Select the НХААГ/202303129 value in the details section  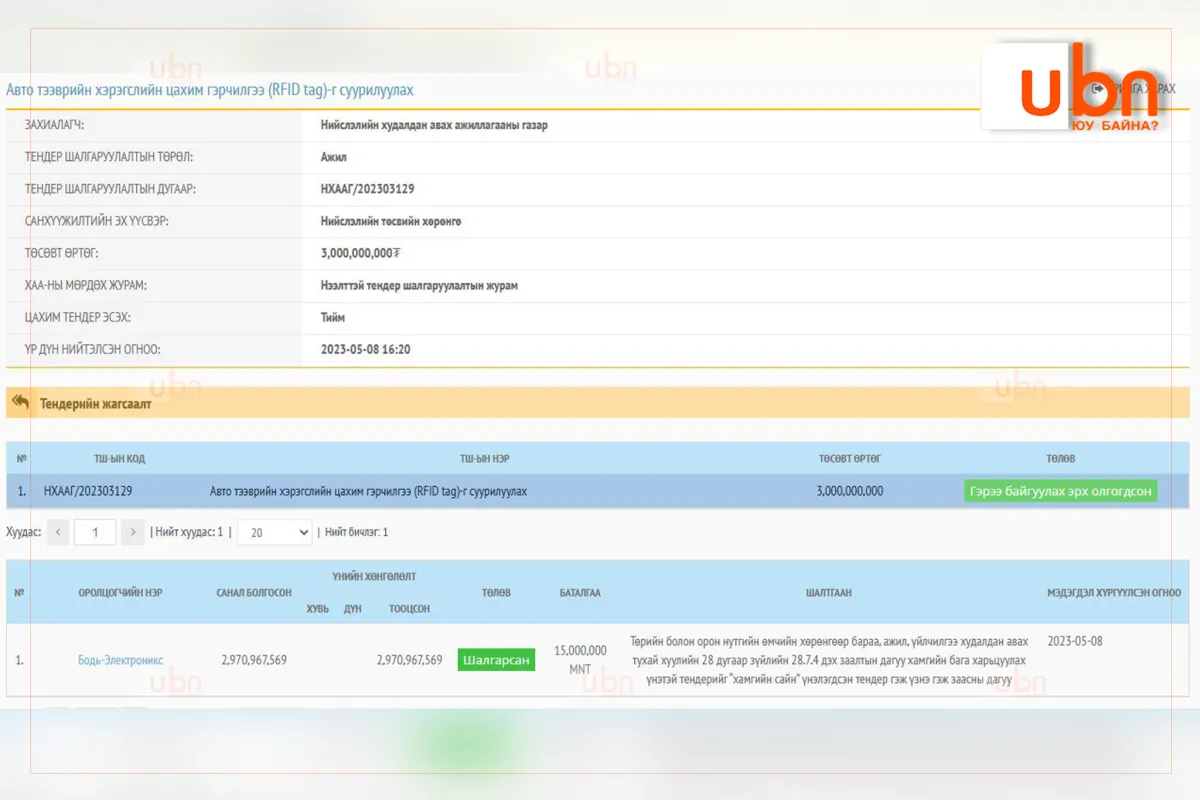(x=368, y=189)
